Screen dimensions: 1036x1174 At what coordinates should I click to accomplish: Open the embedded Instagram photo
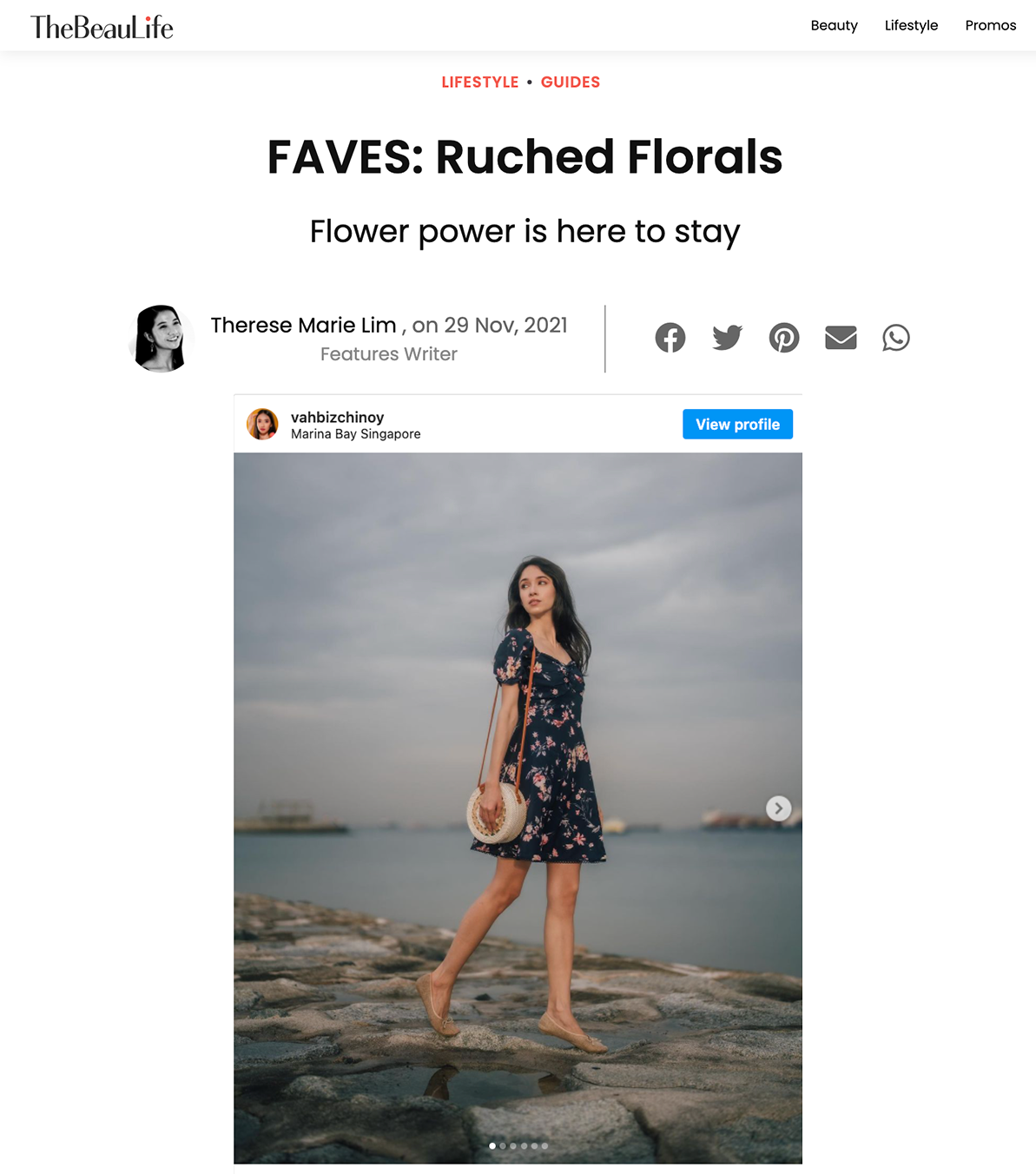(518, 808)
